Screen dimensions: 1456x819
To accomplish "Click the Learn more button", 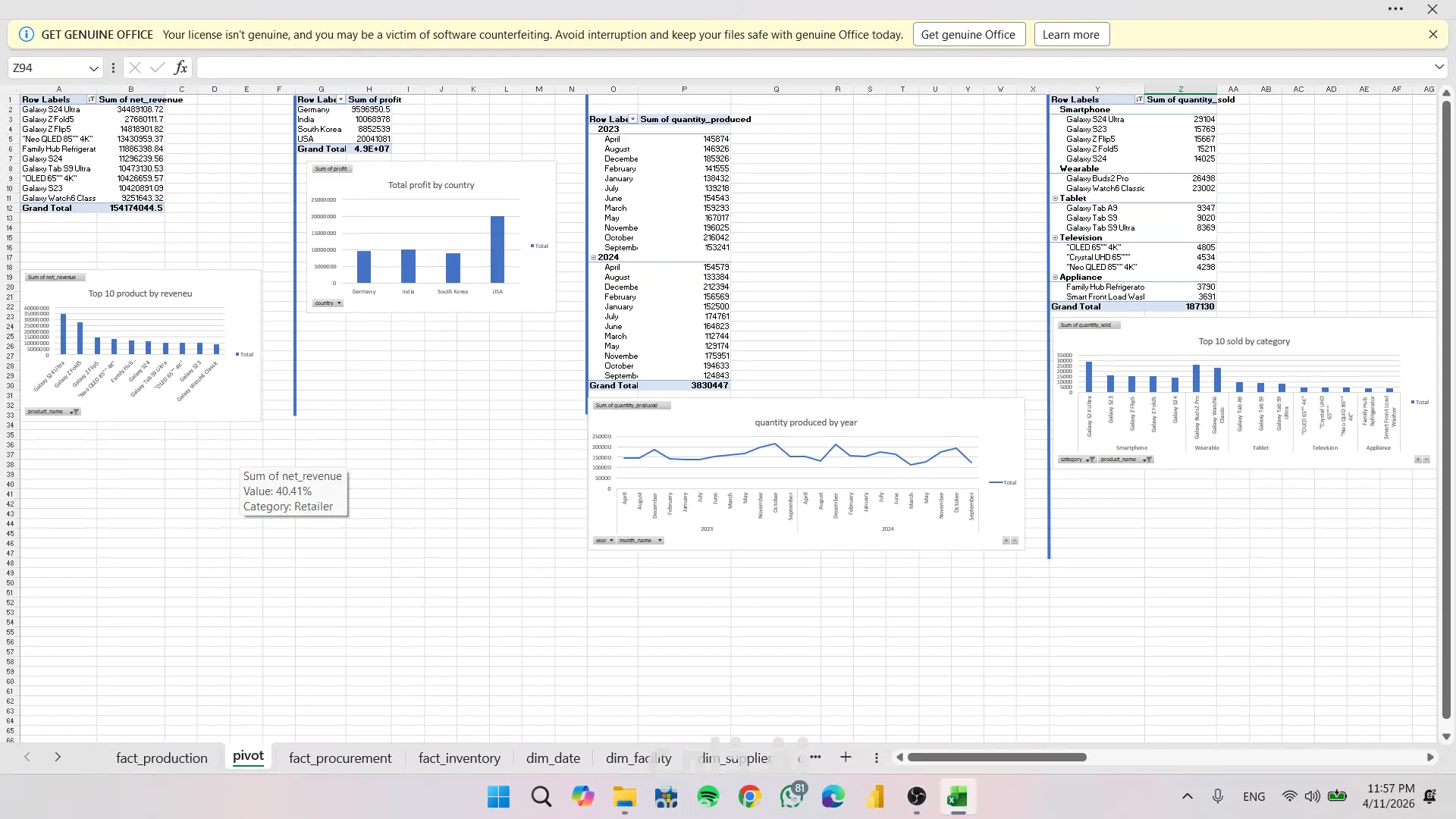I will 1071,34.
